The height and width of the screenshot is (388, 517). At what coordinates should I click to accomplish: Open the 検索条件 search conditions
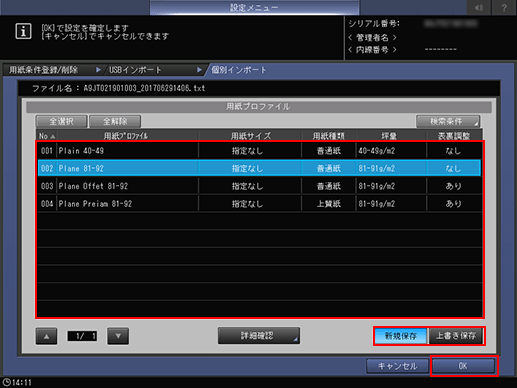pyautogui.click(x=448, y=121)
